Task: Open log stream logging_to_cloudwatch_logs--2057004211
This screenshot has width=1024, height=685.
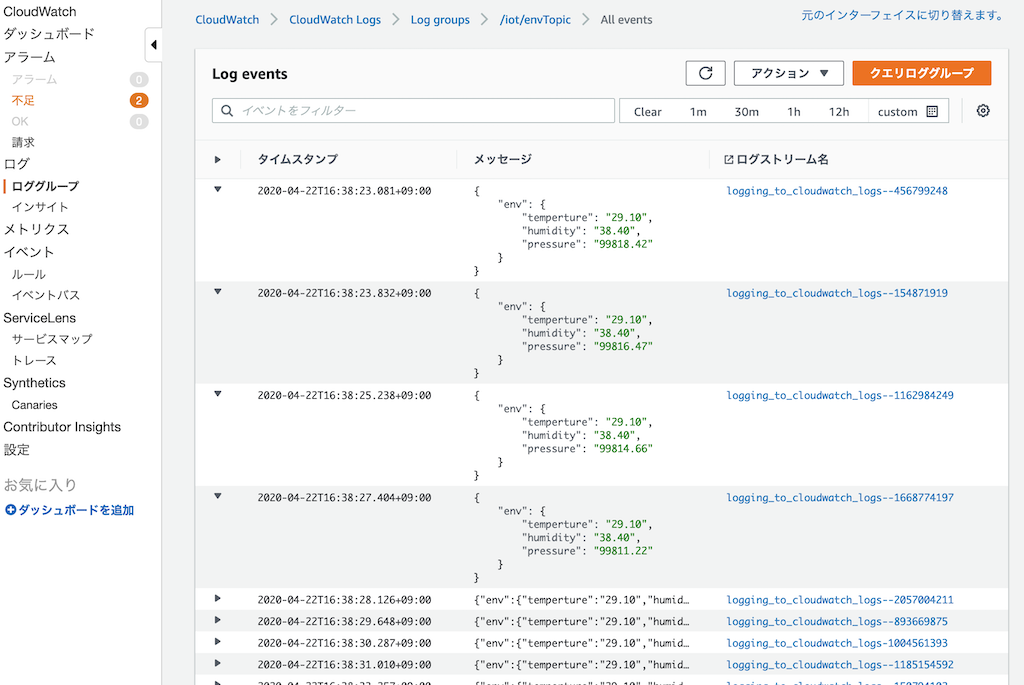Action: pyautogui.click(x=840, y=599)
